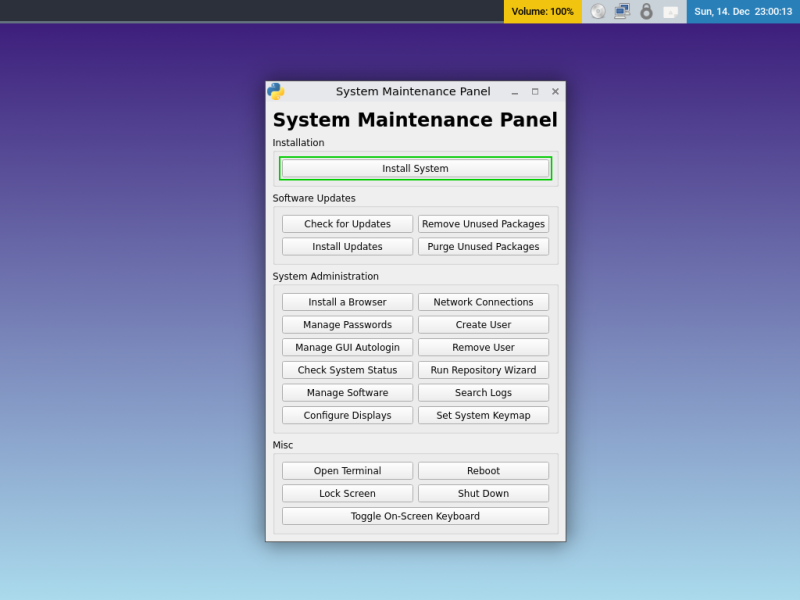
Task: Install a Browser from System Administration
Action: coord(347,301)
